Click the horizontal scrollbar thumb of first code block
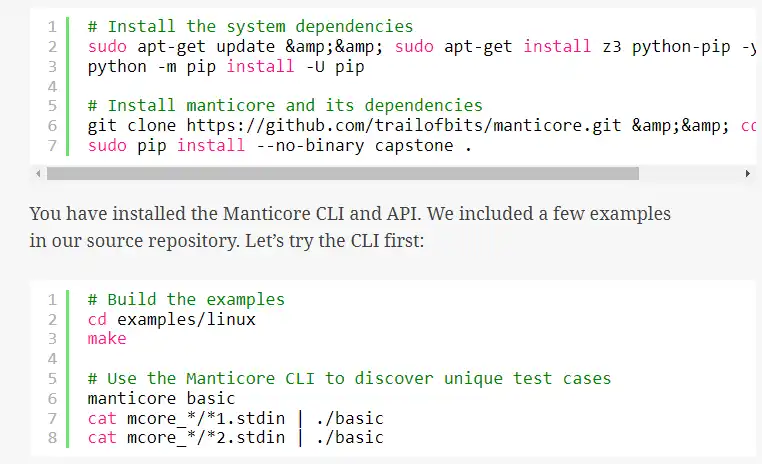 coord(343,173)
